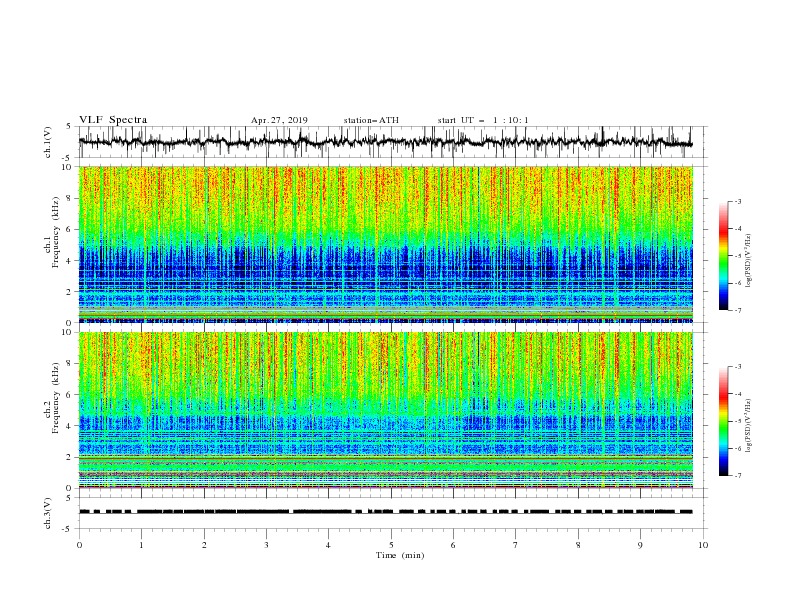Click time axis tick label "5"
Viewport: 792px width, 612px height.
pyautogui.click(x=391, y=545)
